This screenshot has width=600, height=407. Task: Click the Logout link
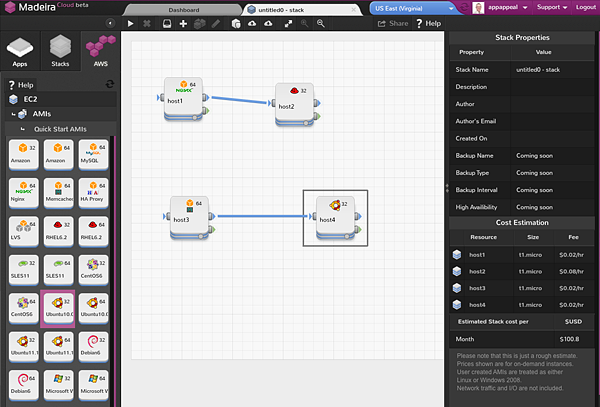pyautogui.click(x=585, y=7)
